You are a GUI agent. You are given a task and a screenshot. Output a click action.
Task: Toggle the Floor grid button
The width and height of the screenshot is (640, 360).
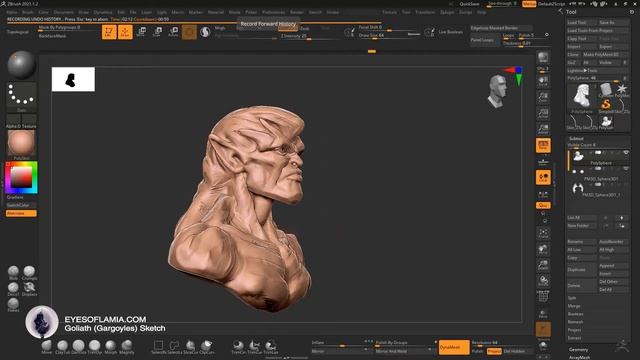tap(543, 161)
